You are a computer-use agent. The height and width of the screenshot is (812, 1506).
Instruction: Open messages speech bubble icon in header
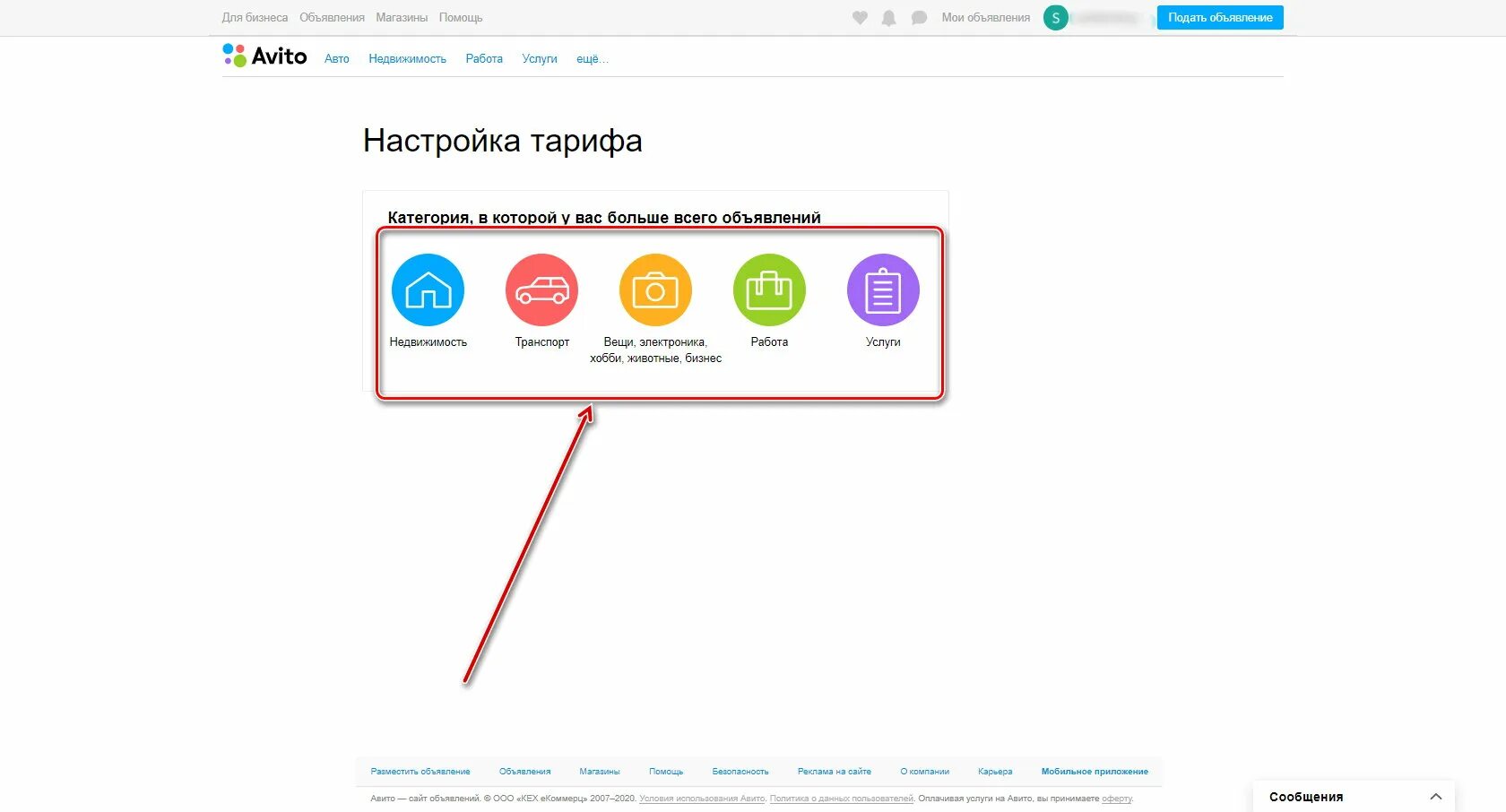click(919, 18)
